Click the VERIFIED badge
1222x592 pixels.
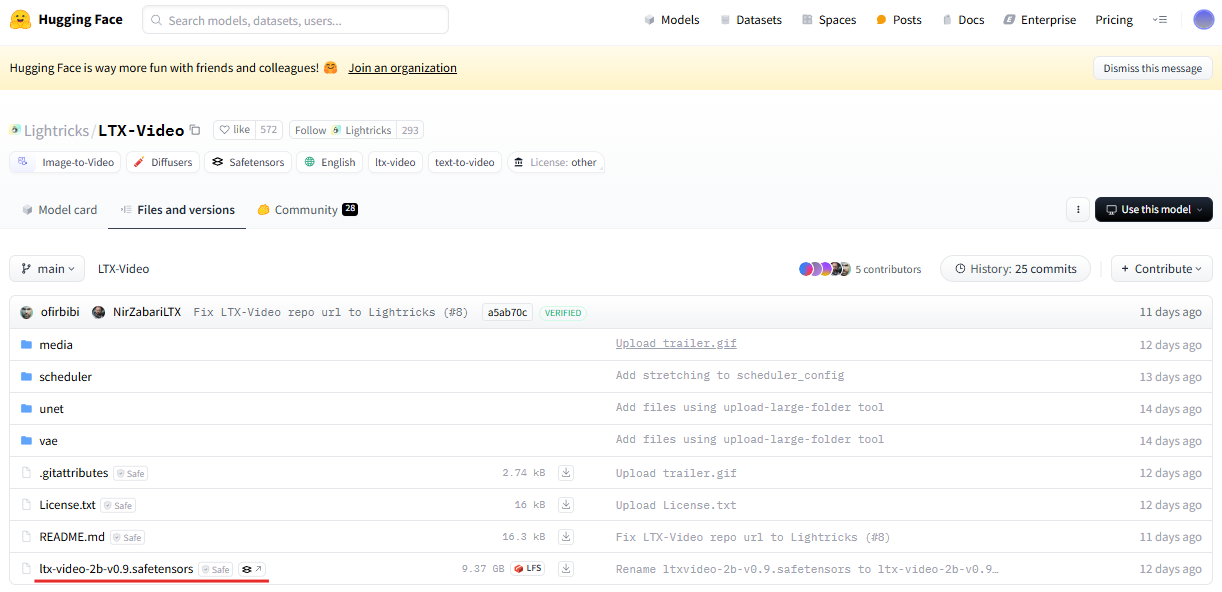click(x=563, y=313)
